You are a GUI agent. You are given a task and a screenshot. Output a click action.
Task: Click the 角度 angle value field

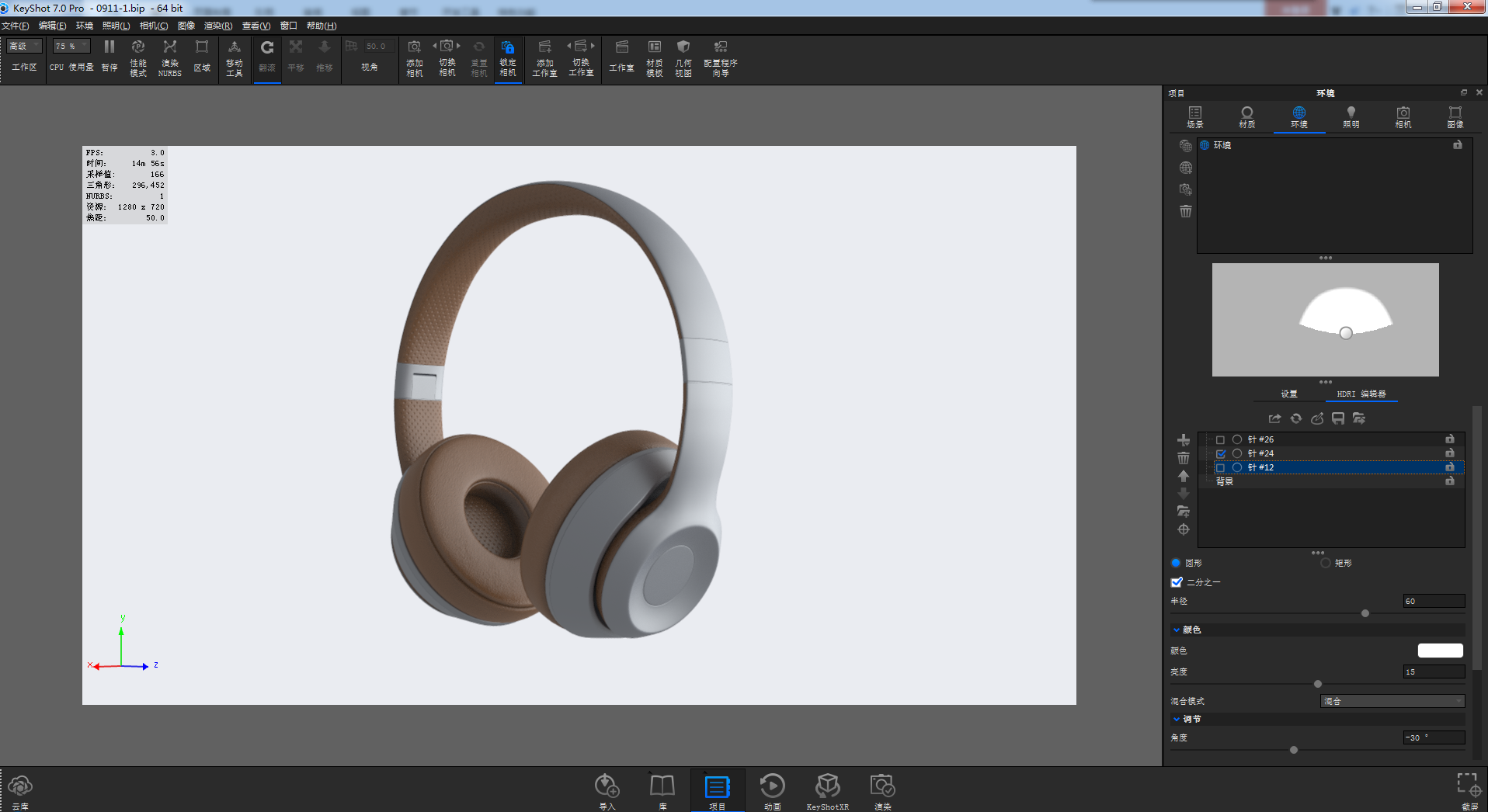(1434, 737)
